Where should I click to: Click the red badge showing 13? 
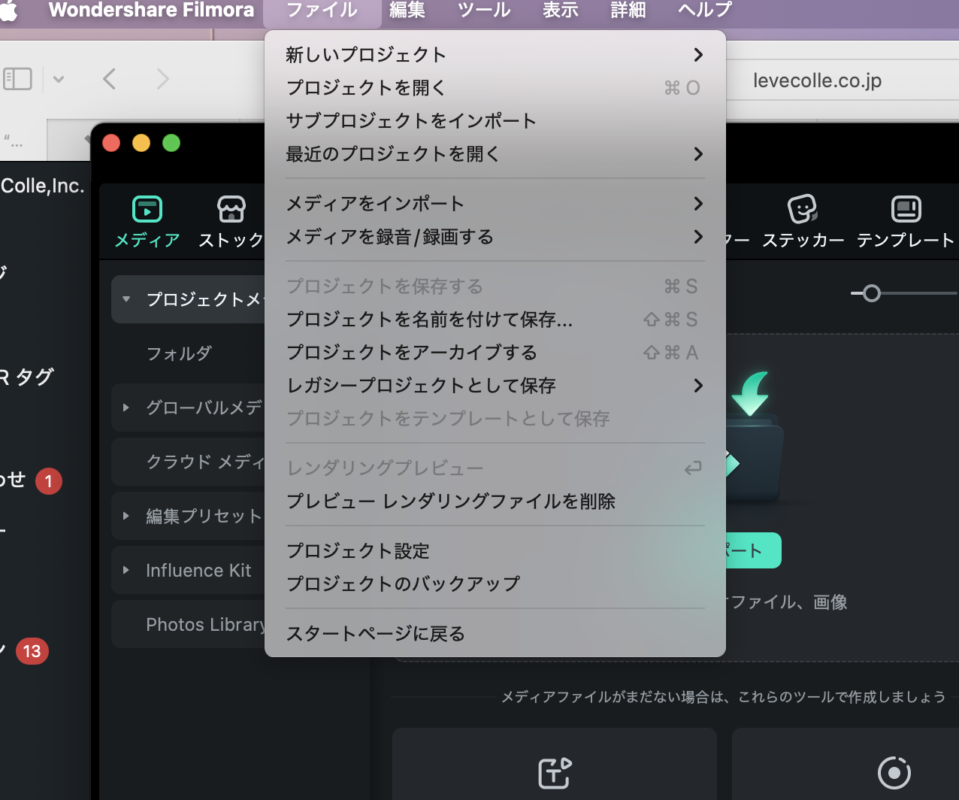pos(32,651)
